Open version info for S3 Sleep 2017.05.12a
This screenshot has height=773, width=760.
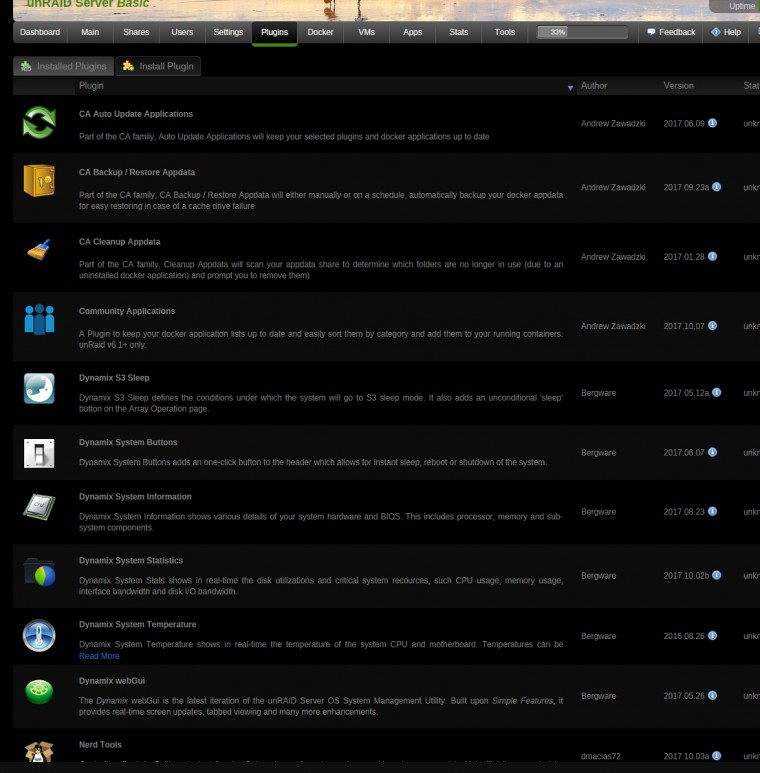click(x=717, y=392)
